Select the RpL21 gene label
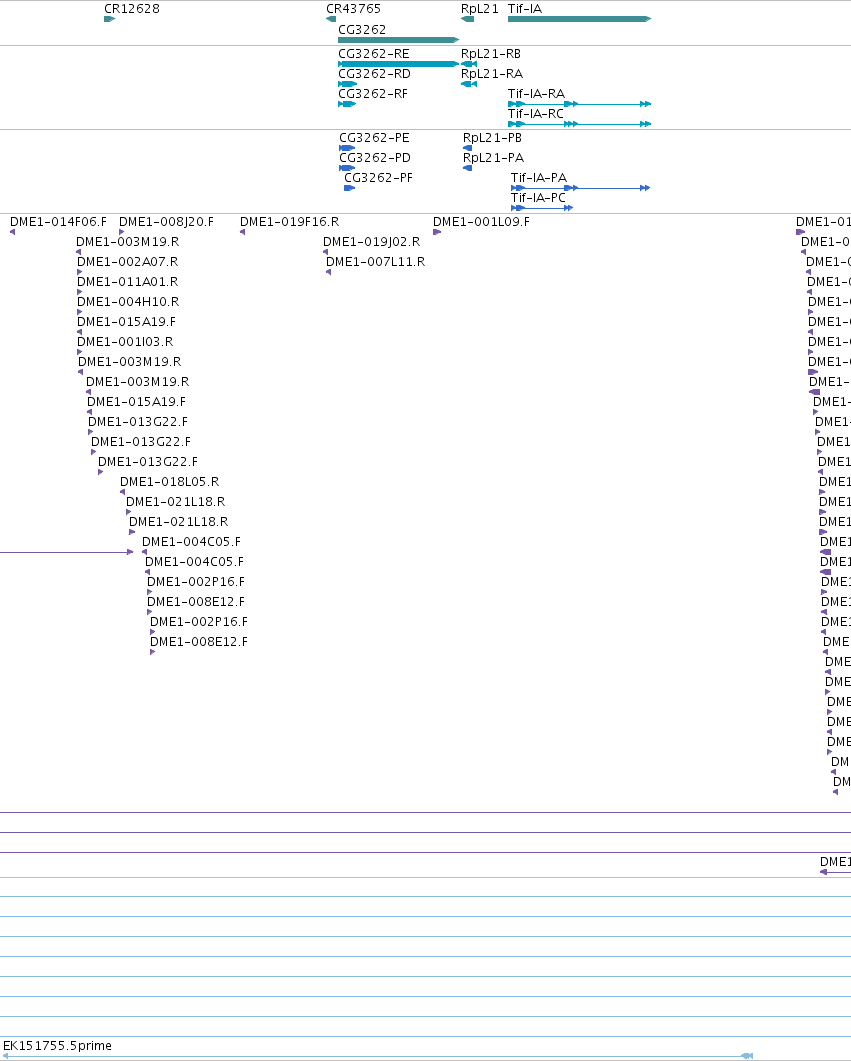 [x=480, y=9]
